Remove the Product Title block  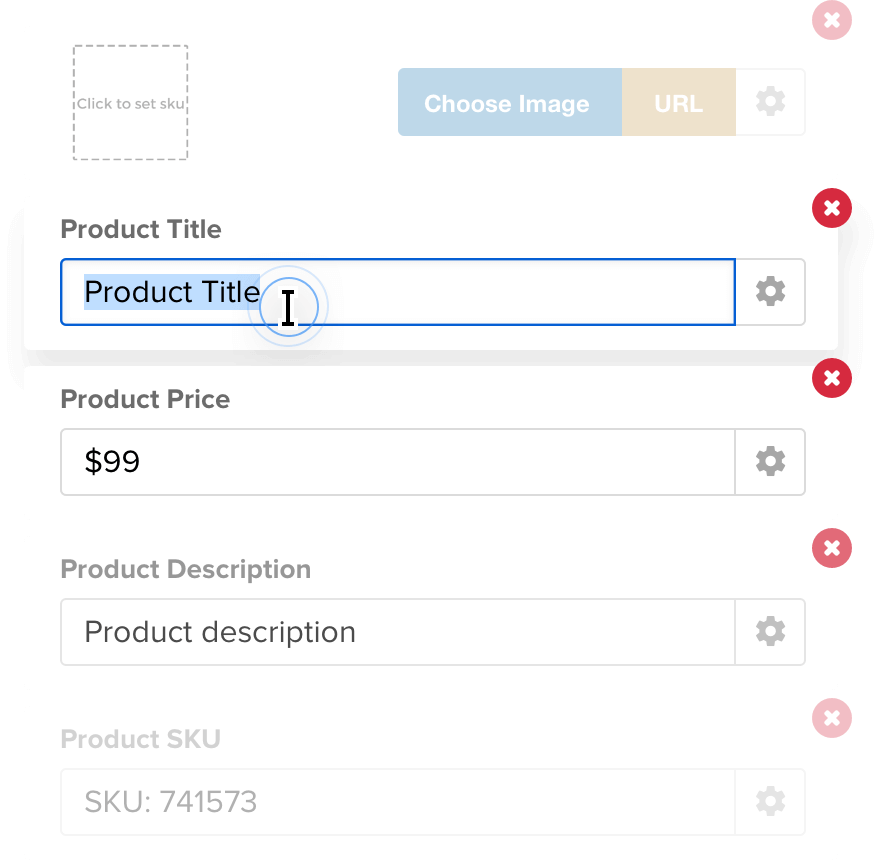point(832,208)
